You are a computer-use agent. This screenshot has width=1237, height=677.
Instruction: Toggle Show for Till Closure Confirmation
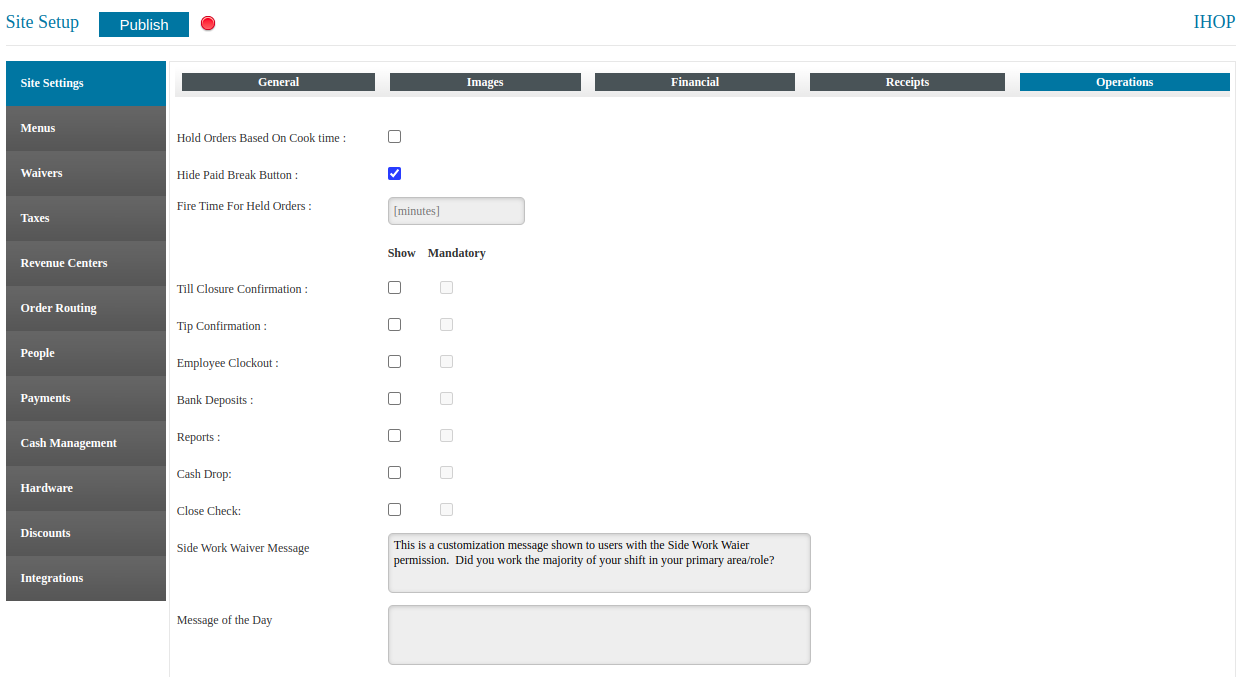coord(394,288)
